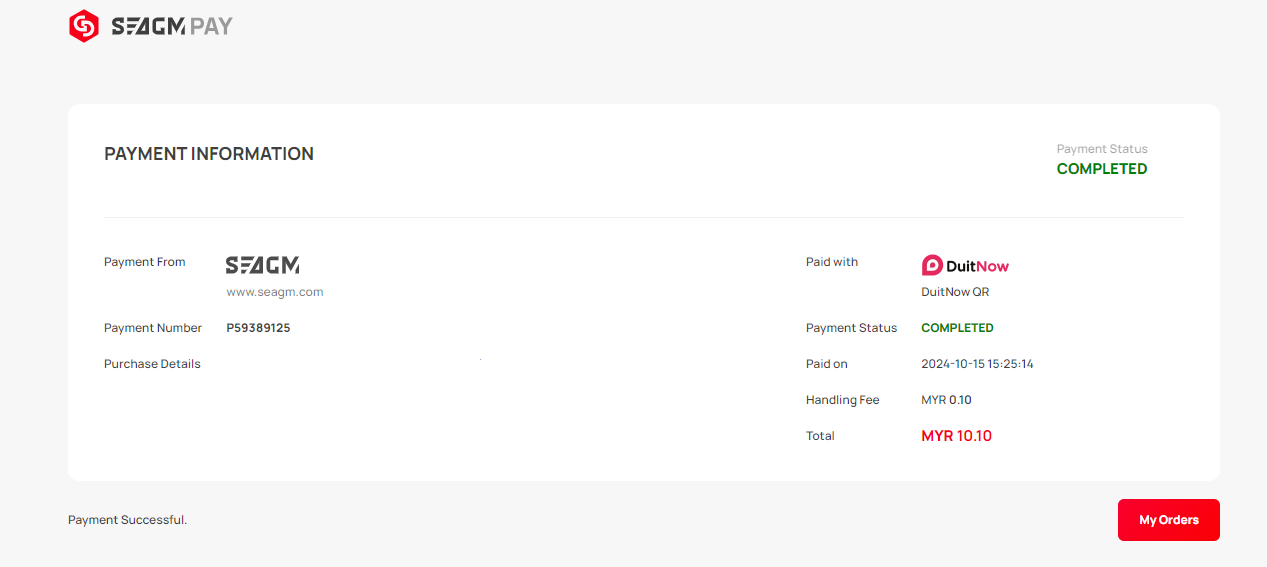Select the payment number P59389125
Viewport: 1267px width, 567px height.
pos(258,328)
